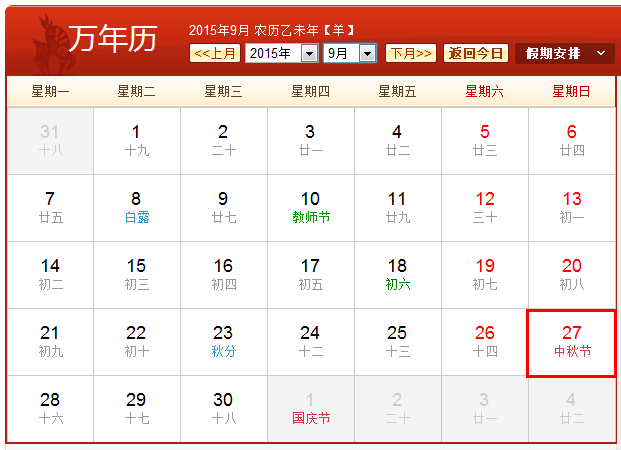Select September 12 (三十)
This screenshot has width=621, height=450.
[485, 208]
